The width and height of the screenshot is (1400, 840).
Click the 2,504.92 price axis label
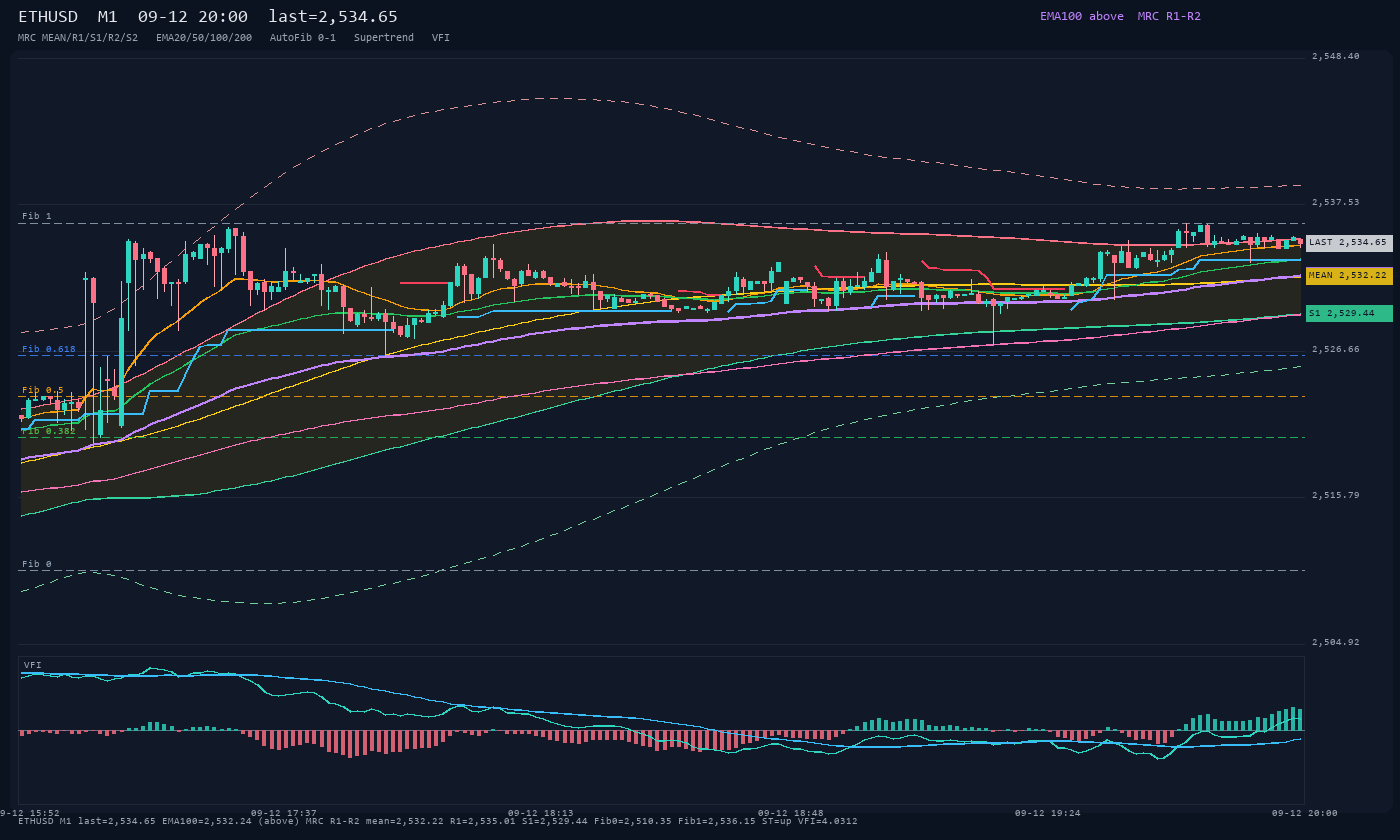pyautogui.click(x=1336, y=643)
